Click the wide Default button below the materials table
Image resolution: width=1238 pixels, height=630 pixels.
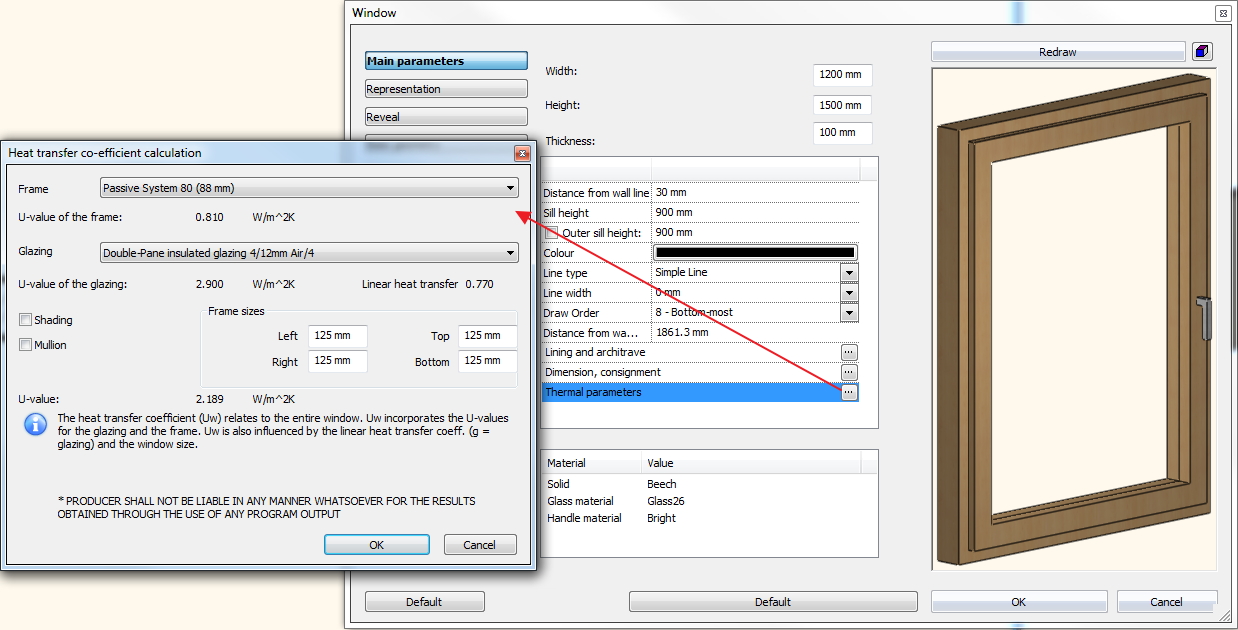(773, 602)
